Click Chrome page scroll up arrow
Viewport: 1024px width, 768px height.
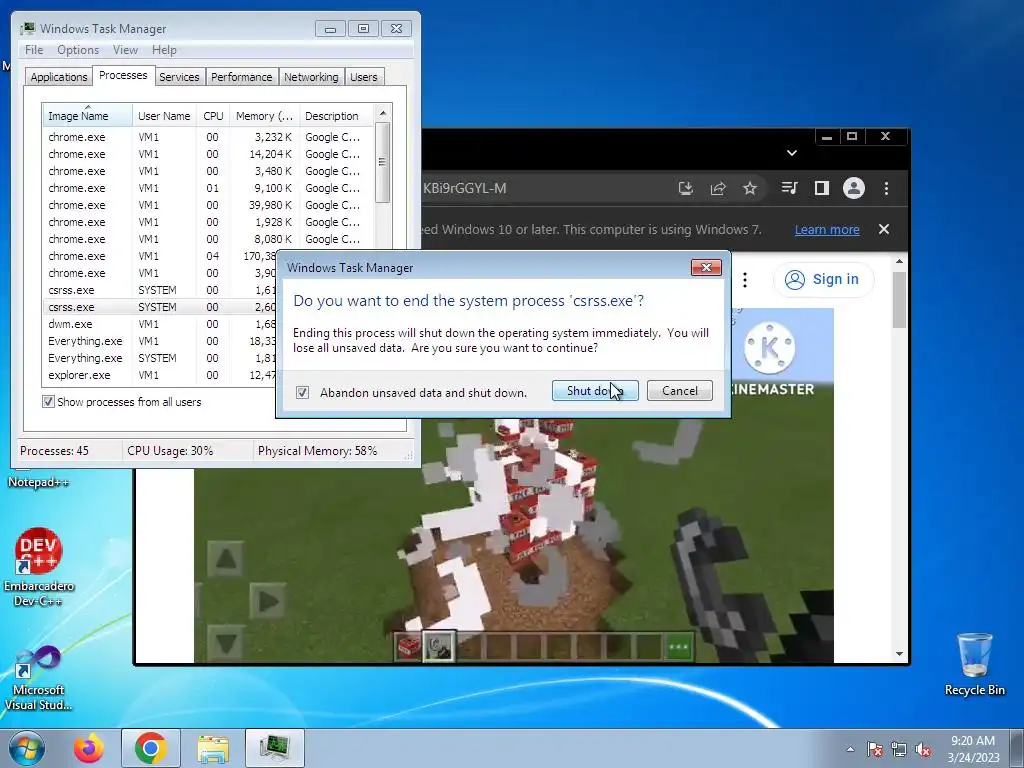tap(899, 261)
